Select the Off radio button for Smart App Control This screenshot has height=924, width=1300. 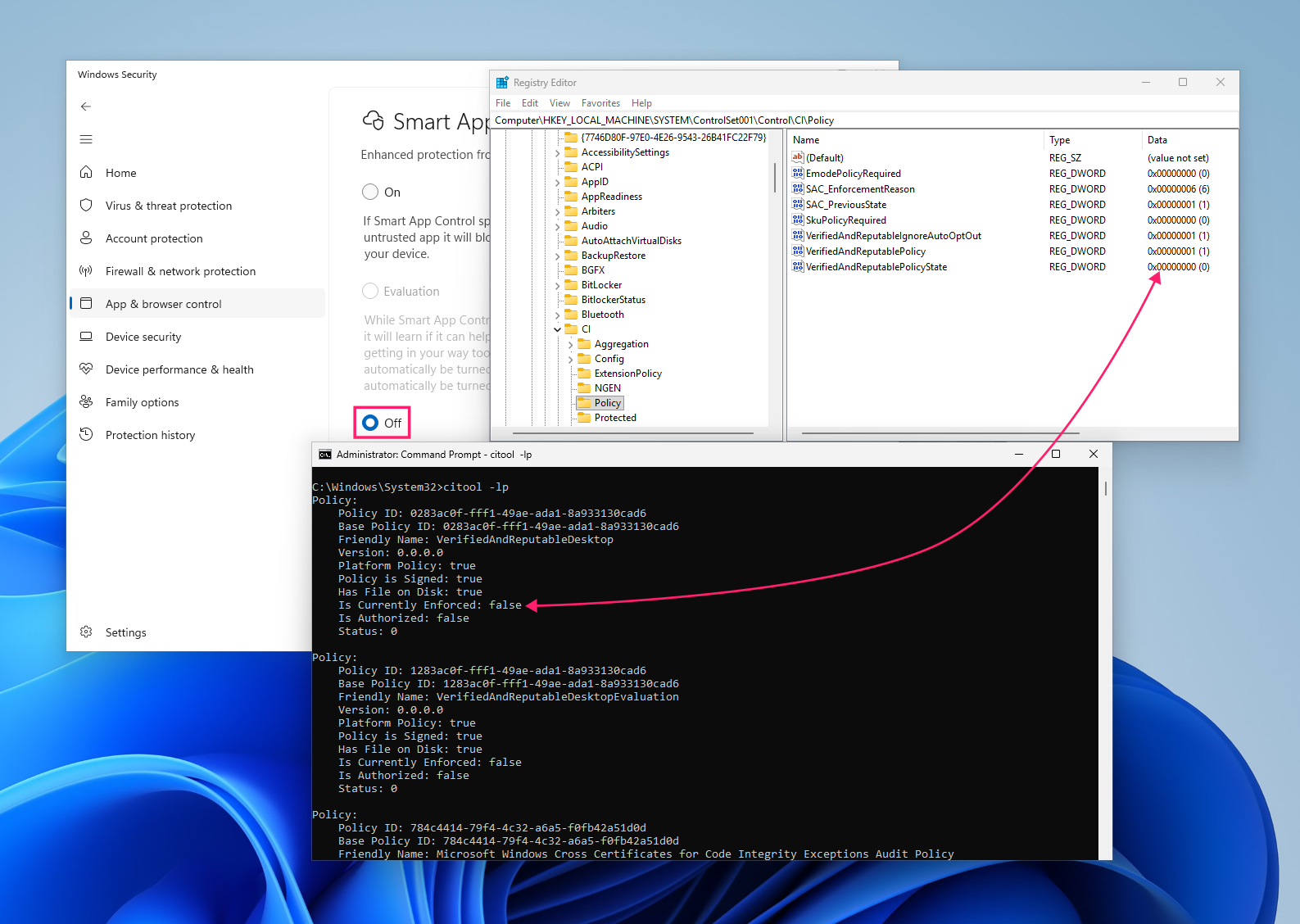(x=370, y=423)
